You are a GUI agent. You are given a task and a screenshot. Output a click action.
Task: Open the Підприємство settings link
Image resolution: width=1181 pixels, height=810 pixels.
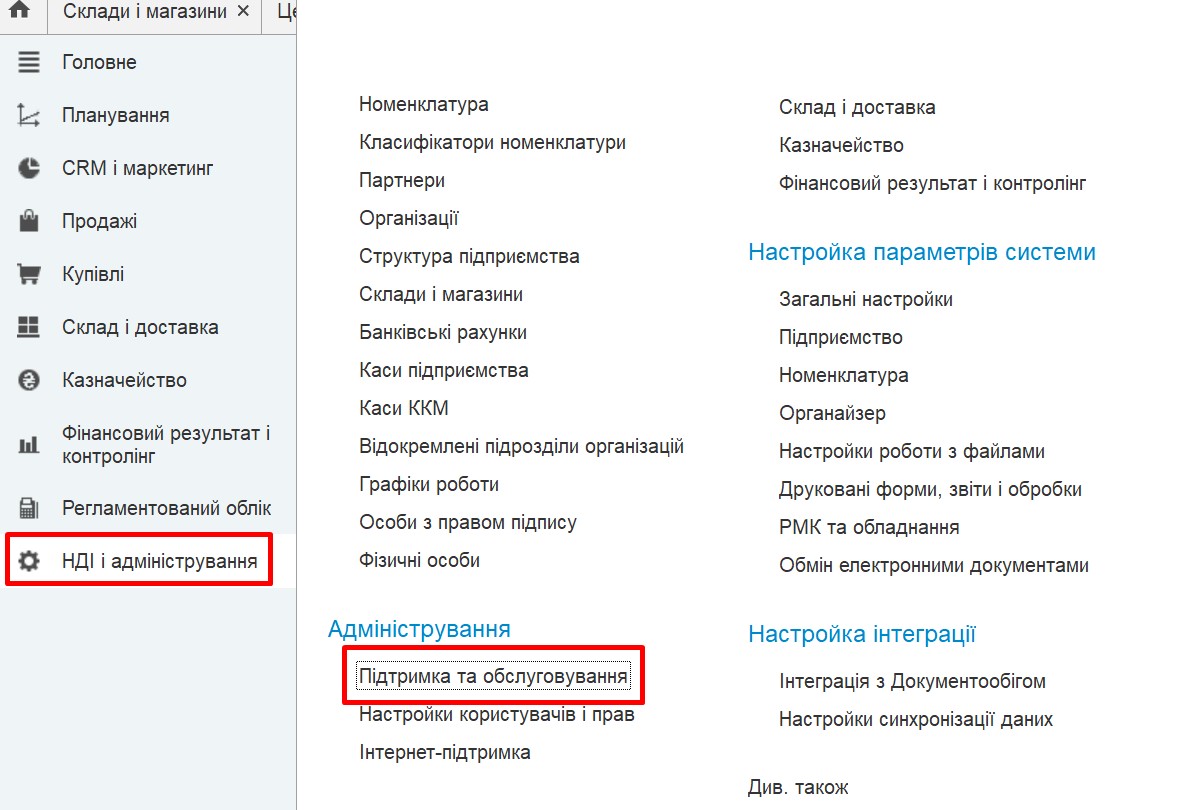pyautogui.click(x=841, y=337)
